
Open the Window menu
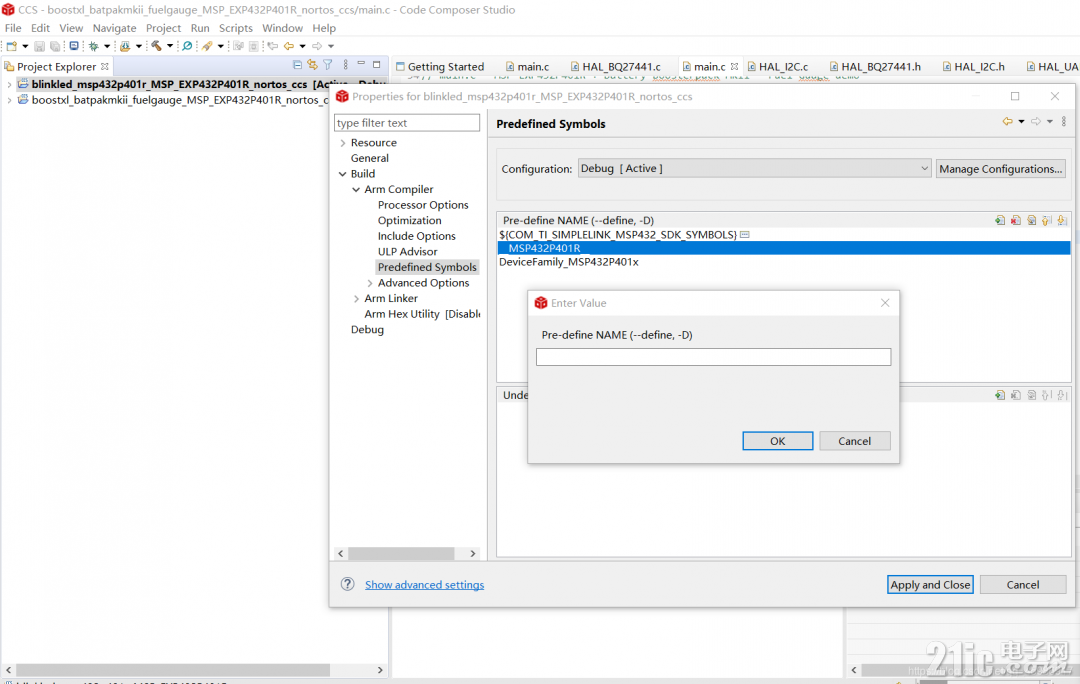pos(282,28)
